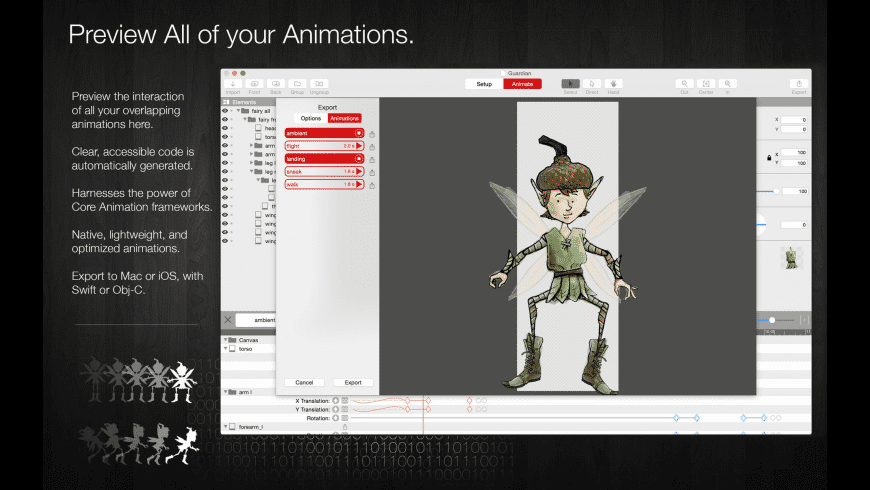Image resolution: width=870 pixels, height=490 pixels.
Task: Click the Rotation keyframe circle icon
Action: click(336, 418)
